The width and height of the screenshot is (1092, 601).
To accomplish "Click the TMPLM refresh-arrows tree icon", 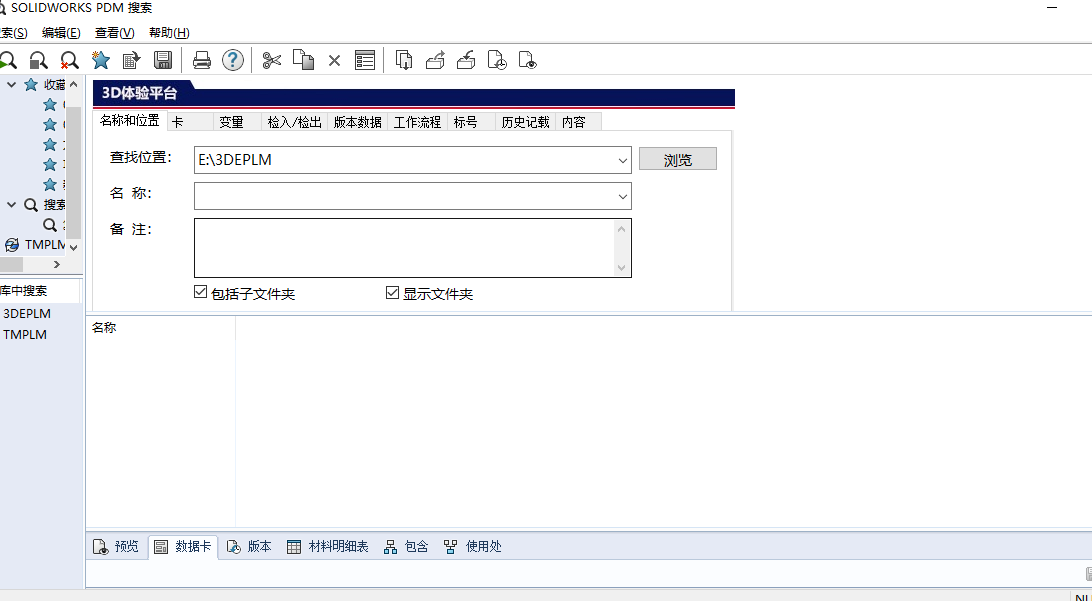I will coord(12,244).
